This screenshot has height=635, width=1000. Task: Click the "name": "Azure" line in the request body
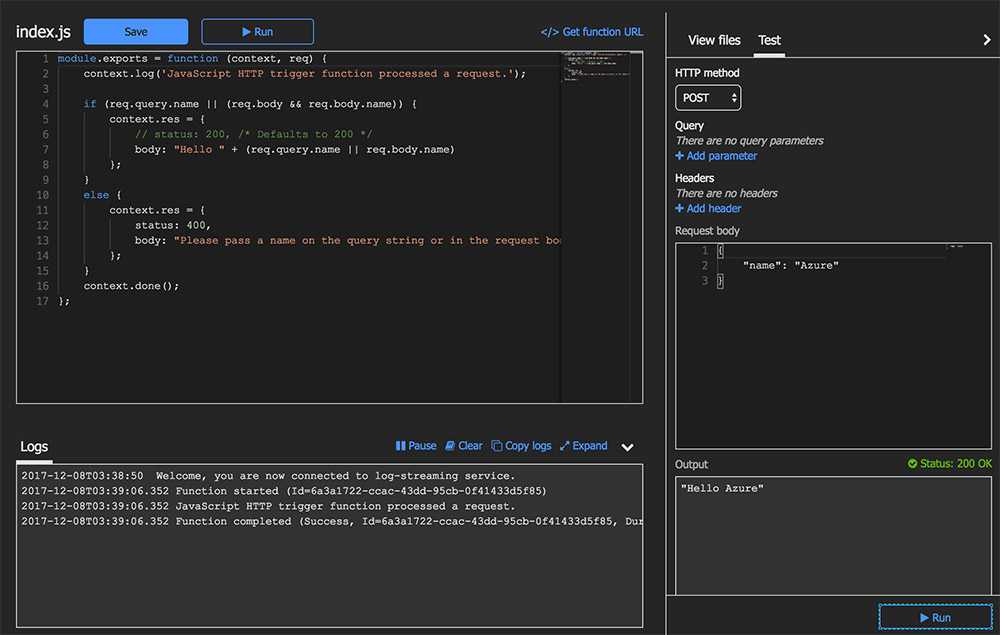pyautogui.click(x=790, y=265)
